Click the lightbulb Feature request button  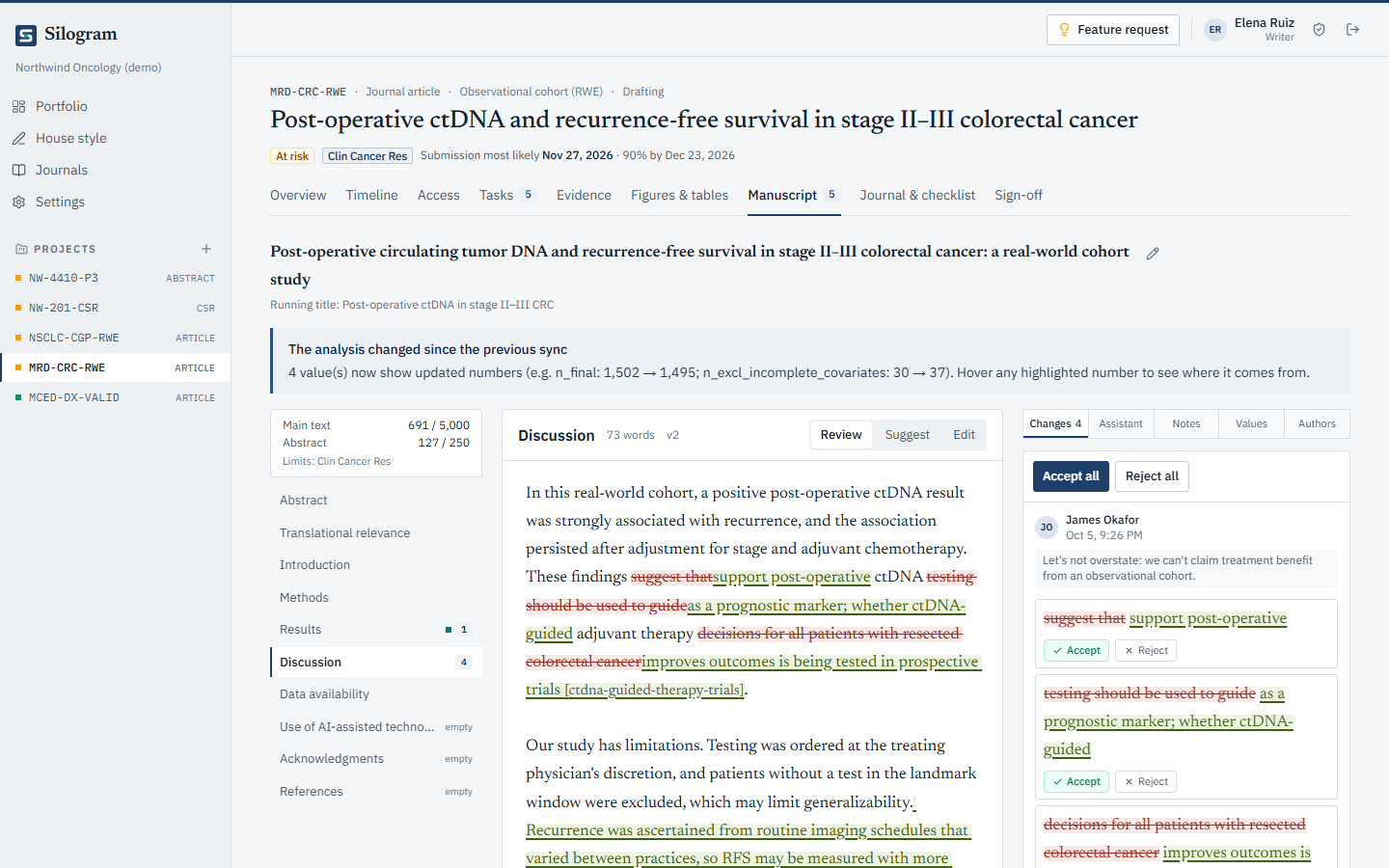click(x=1113, y=30)
